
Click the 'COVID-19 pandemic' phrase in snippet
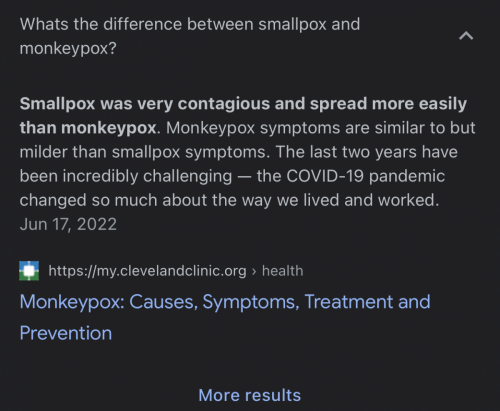(x=366, y=176)
